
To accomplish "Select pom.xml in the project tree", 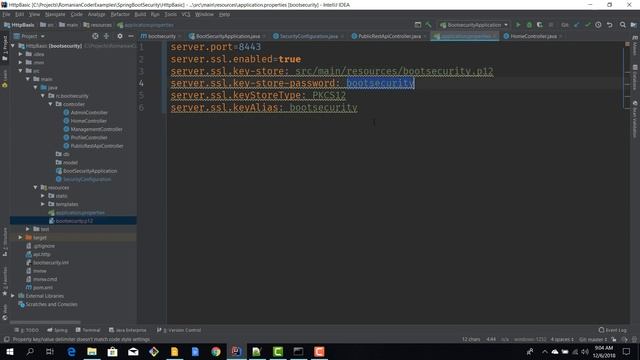I will click(x=43, y=287).
